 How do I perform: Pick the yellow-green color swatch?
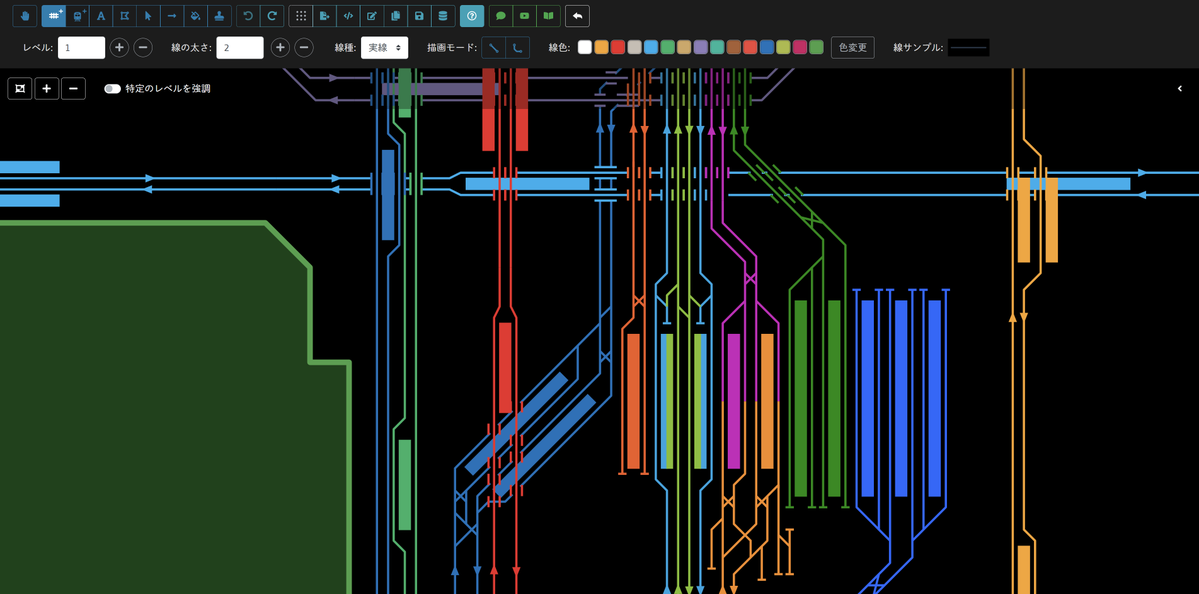click(783, 47)
